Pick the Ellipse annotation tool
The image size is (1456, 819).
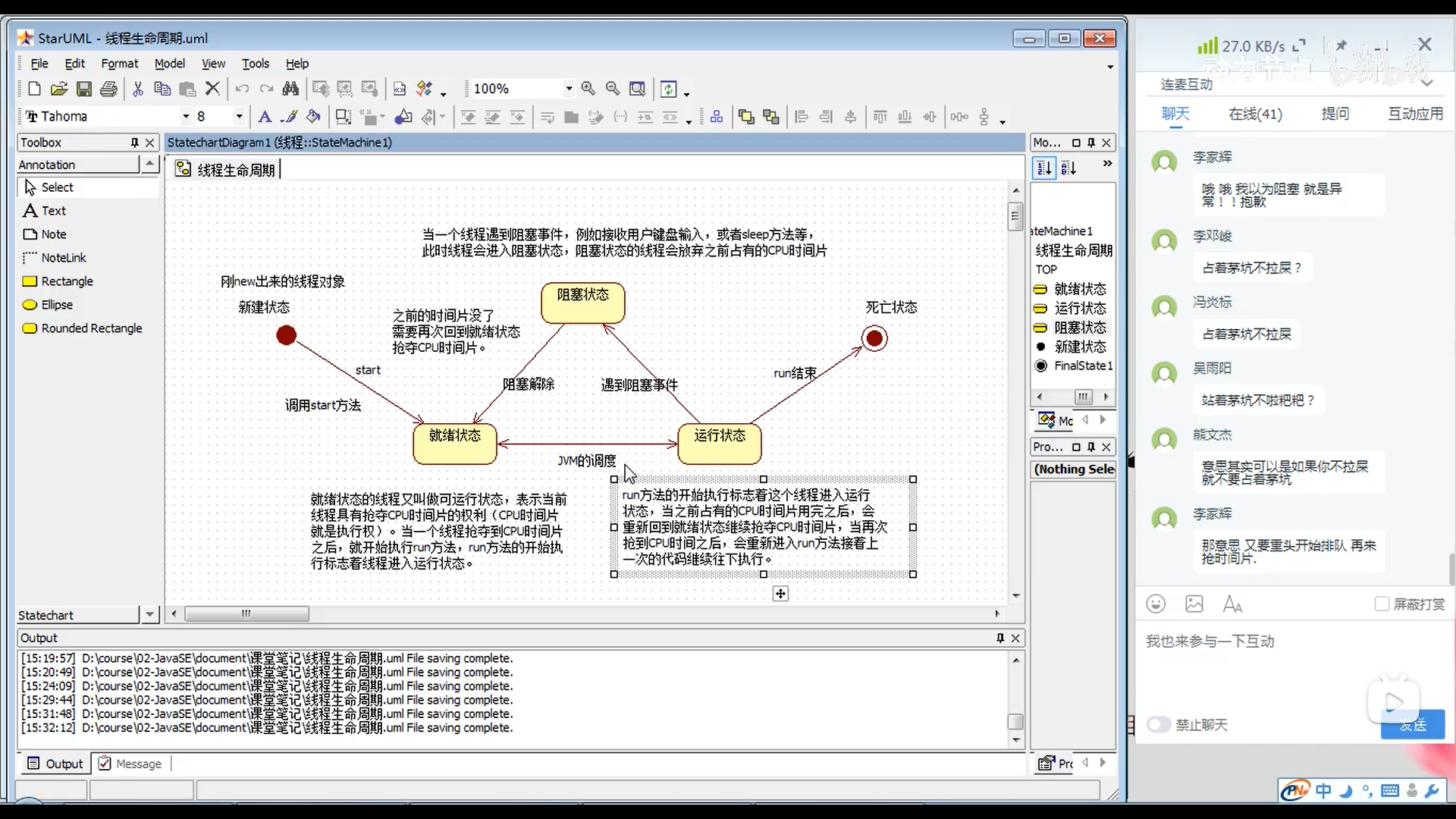[57, 305]
